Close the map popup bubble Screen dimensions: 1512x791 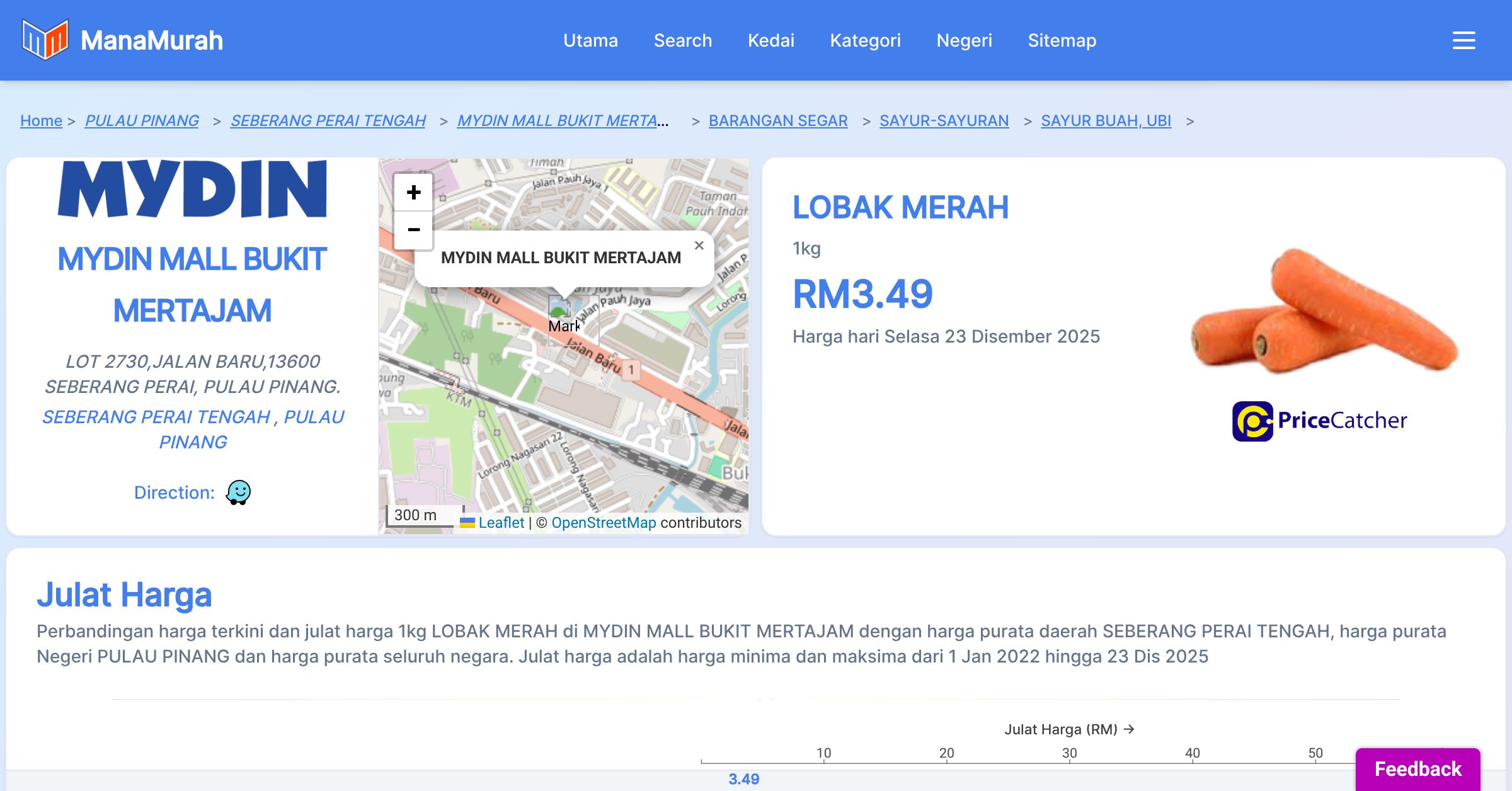(699, 246)
